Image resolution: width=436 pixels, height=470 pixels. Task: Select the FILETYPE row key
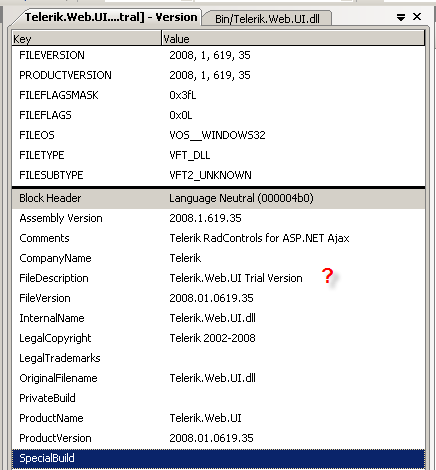[42, 155]
